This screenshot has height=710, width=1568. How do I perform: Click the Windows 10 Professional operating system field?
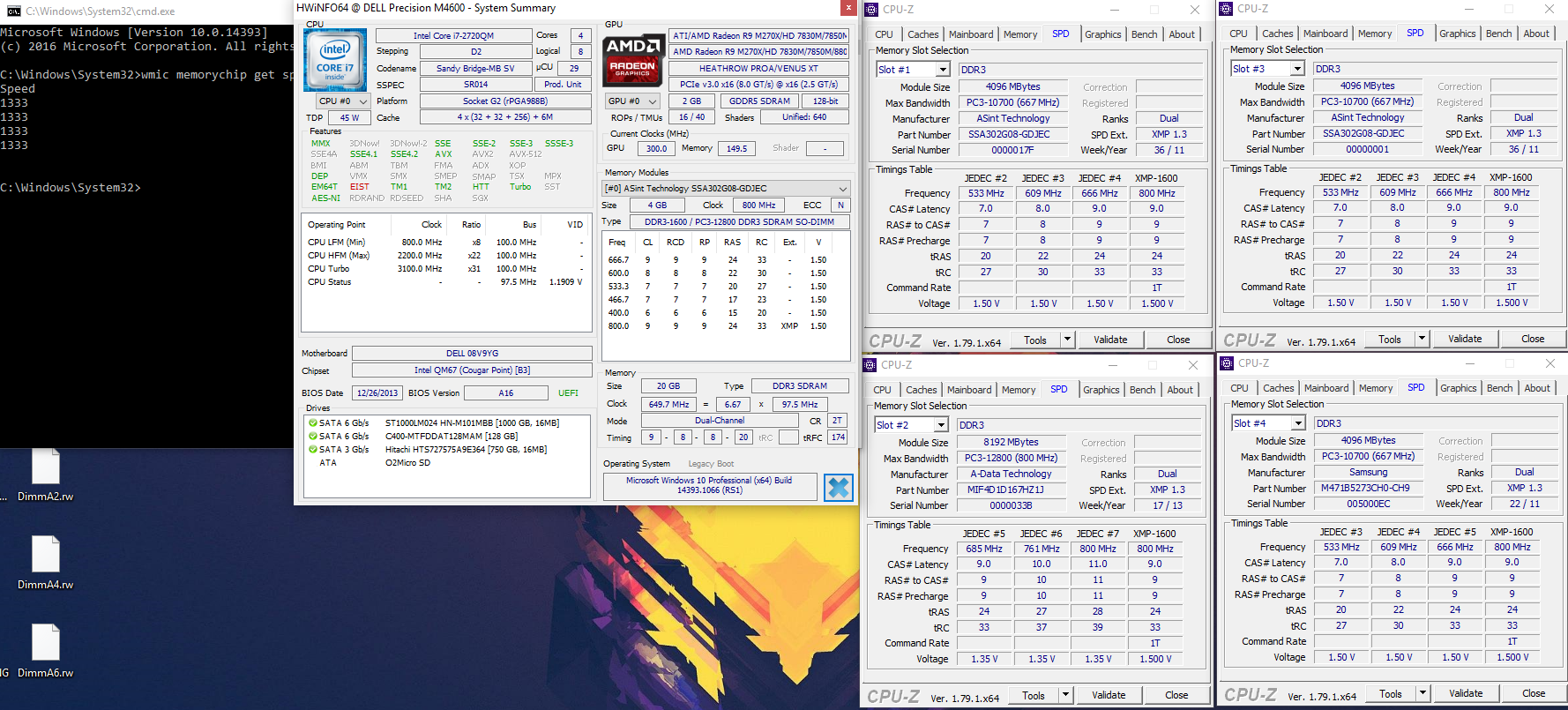tap(709, 485)
